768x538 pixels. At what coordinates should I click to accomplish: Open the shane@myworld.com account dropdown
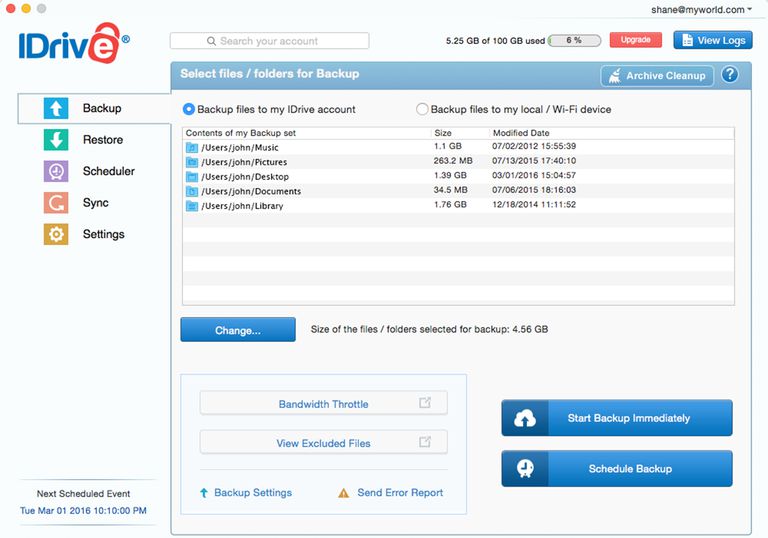[x=701, y=9]
